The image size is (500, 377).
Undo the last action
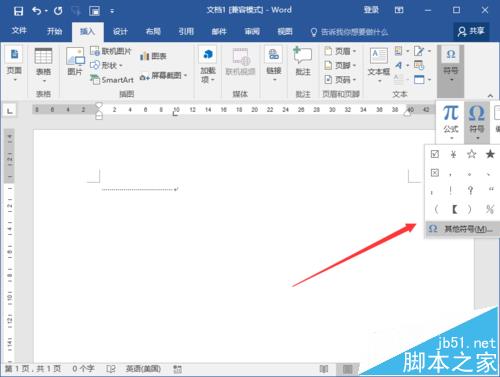tap(37, 11)
